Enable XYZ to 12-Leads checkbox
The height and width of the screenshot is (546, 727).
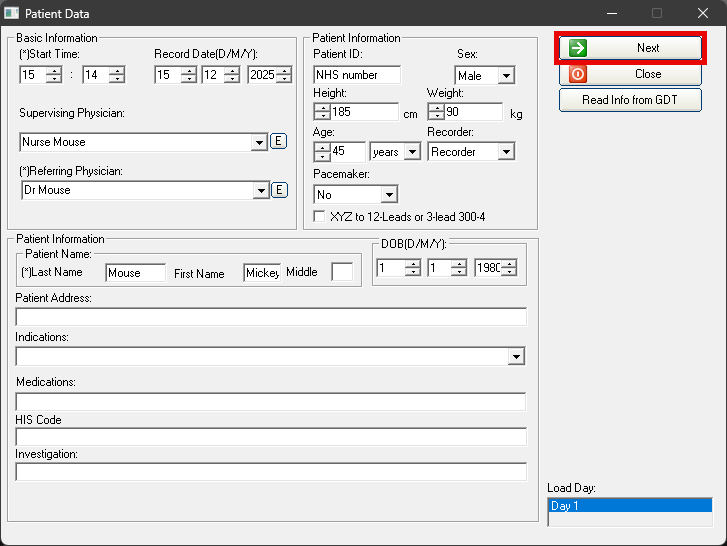[x=320, y=216]
